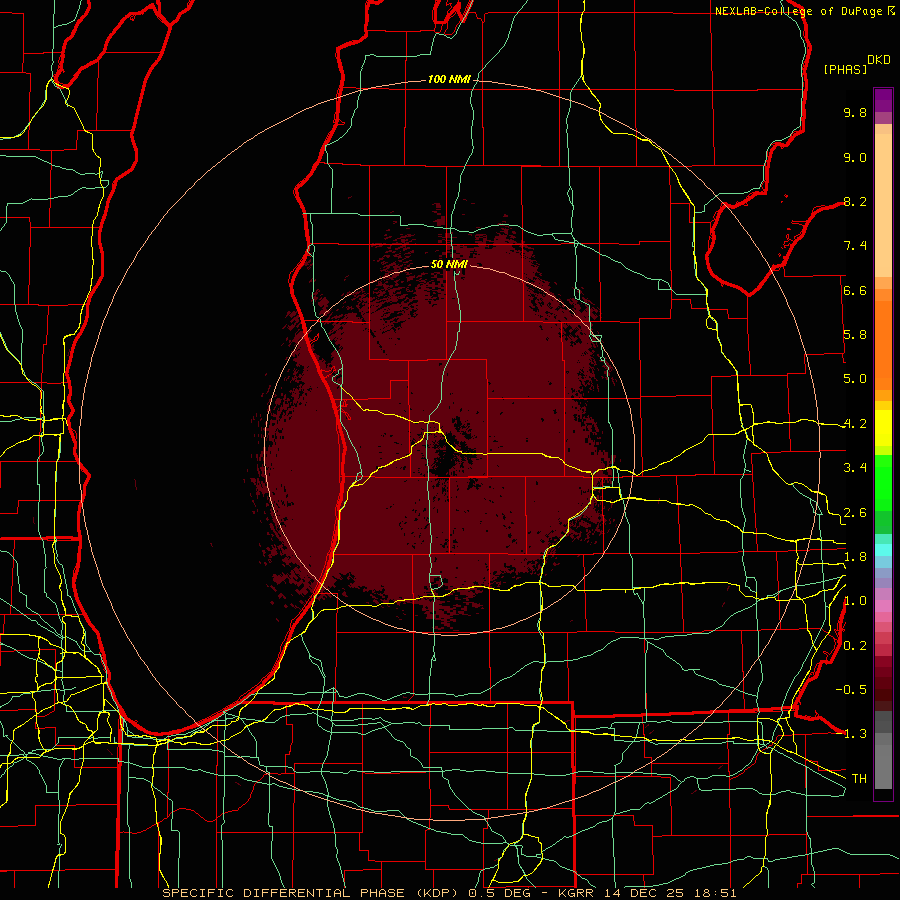Click the 5.0 scale value
The width and height of the screenshot is (900, 900).
pos(855,379)
